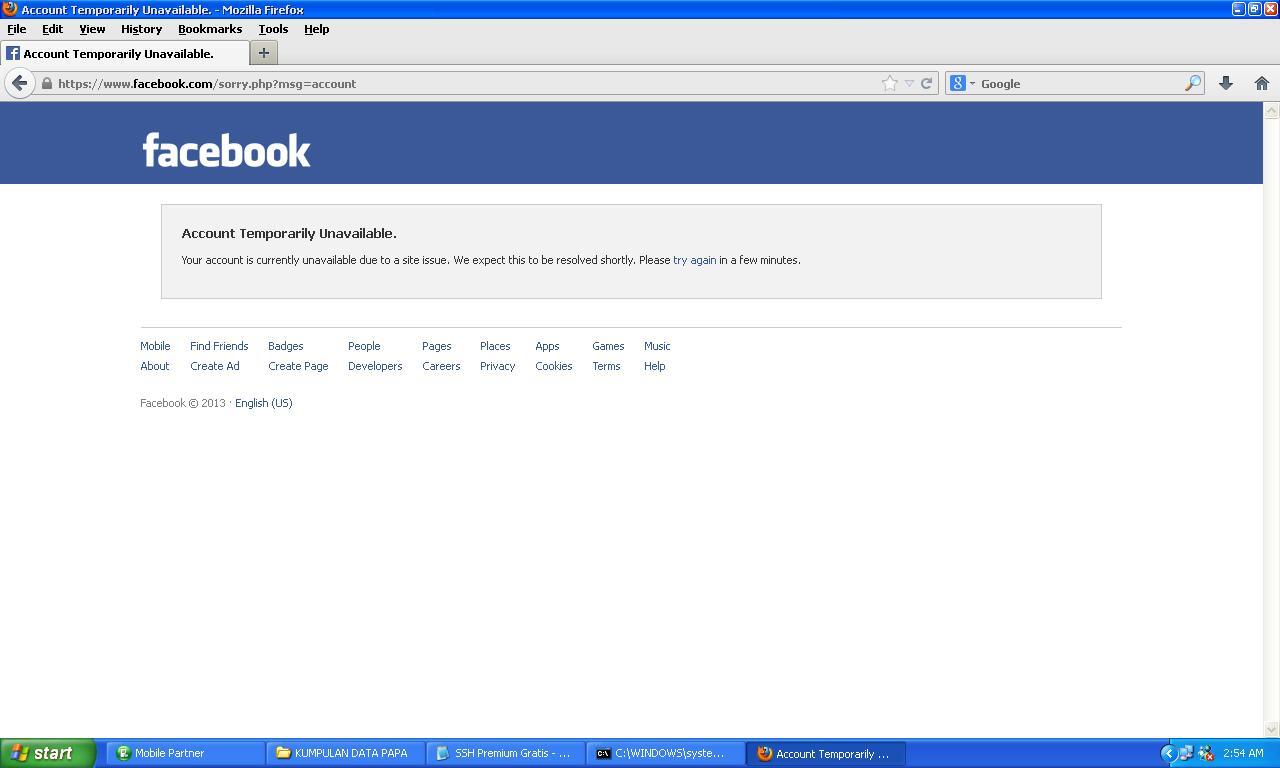Open the Cookies footer link
This screenshot has height=768, width=1280.
click(554, 366)
